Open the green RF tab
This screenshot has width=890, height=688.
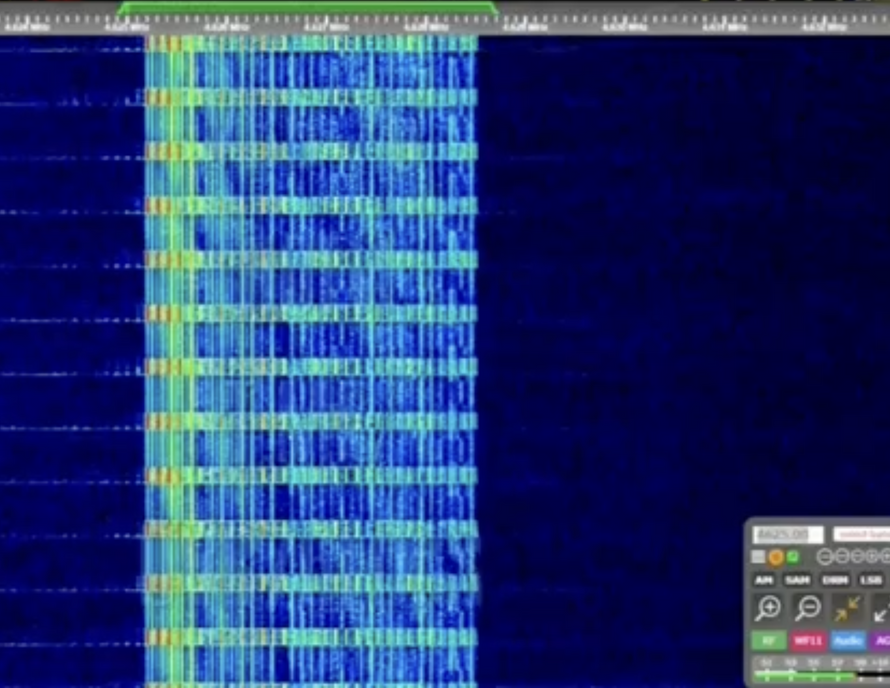768,640
